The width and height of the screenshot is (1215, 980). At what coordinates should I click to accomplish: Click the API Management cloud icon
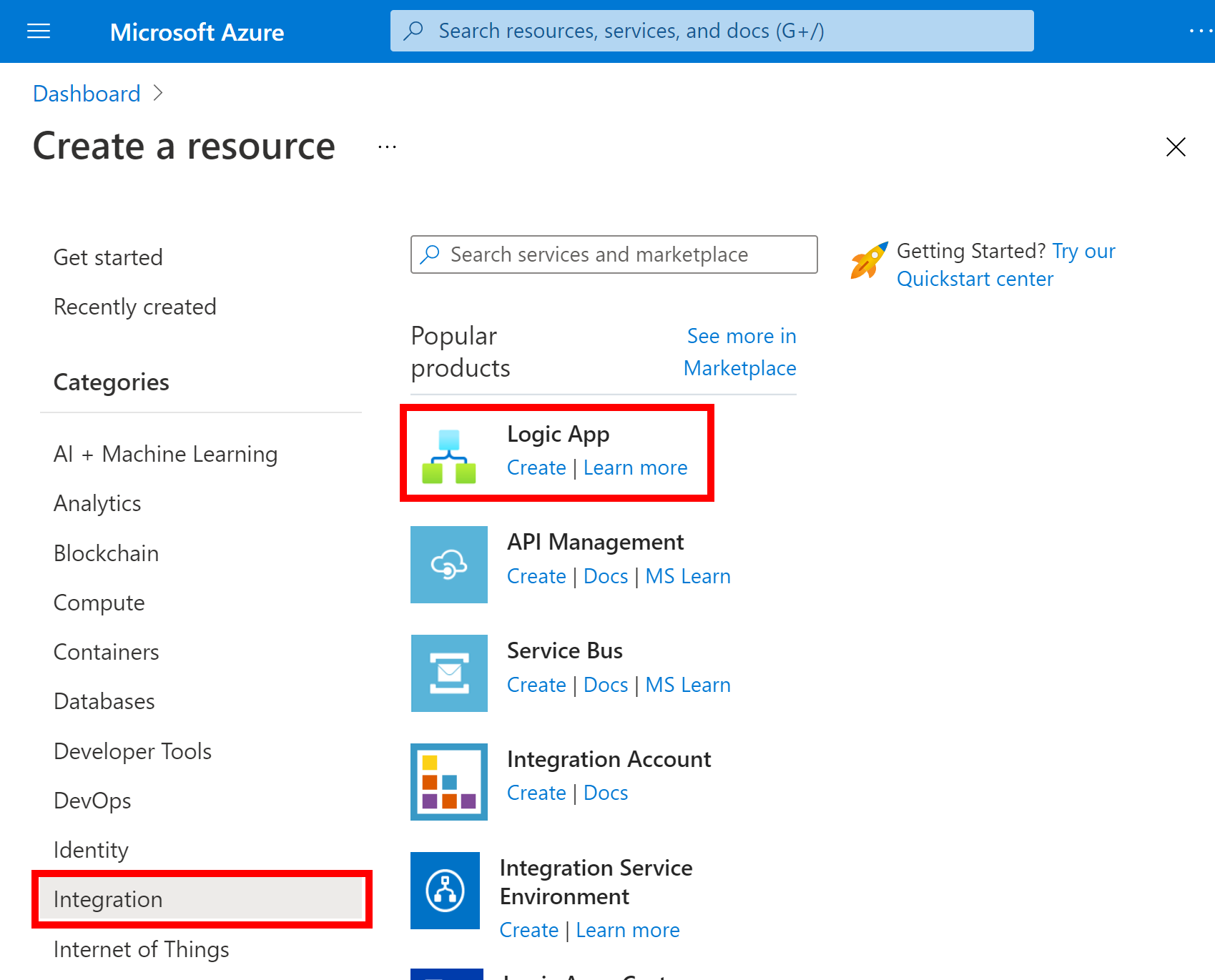[448, 565]
